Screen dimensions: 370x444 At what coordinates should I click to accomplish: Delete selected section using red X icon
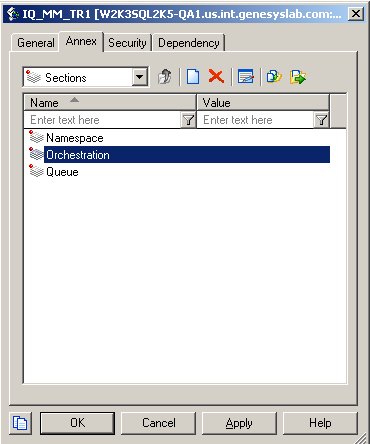click(x=216, y=77)
